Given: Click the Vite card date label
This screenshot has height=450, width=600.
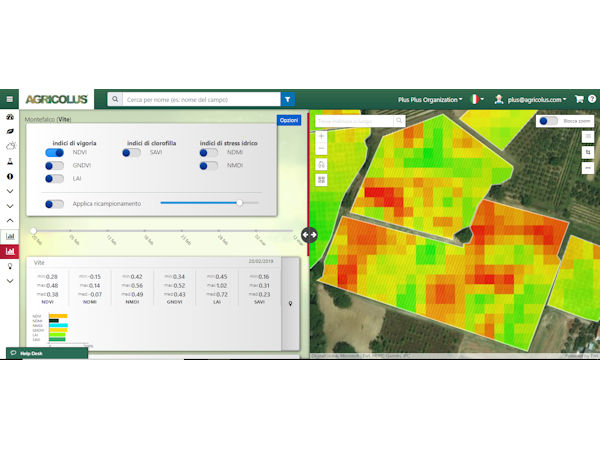Looking at the screenshot, I should coord(261,261).
